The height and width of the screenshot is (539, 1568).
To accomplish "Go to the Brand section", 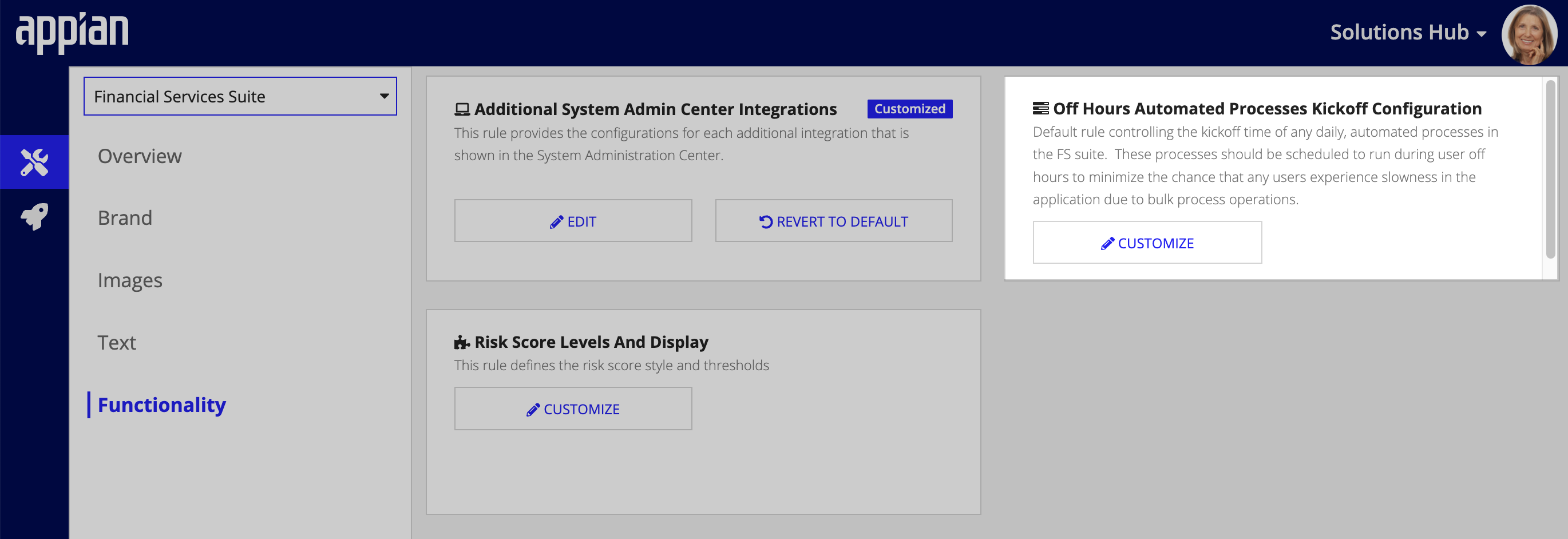I will tap(125, 218).
